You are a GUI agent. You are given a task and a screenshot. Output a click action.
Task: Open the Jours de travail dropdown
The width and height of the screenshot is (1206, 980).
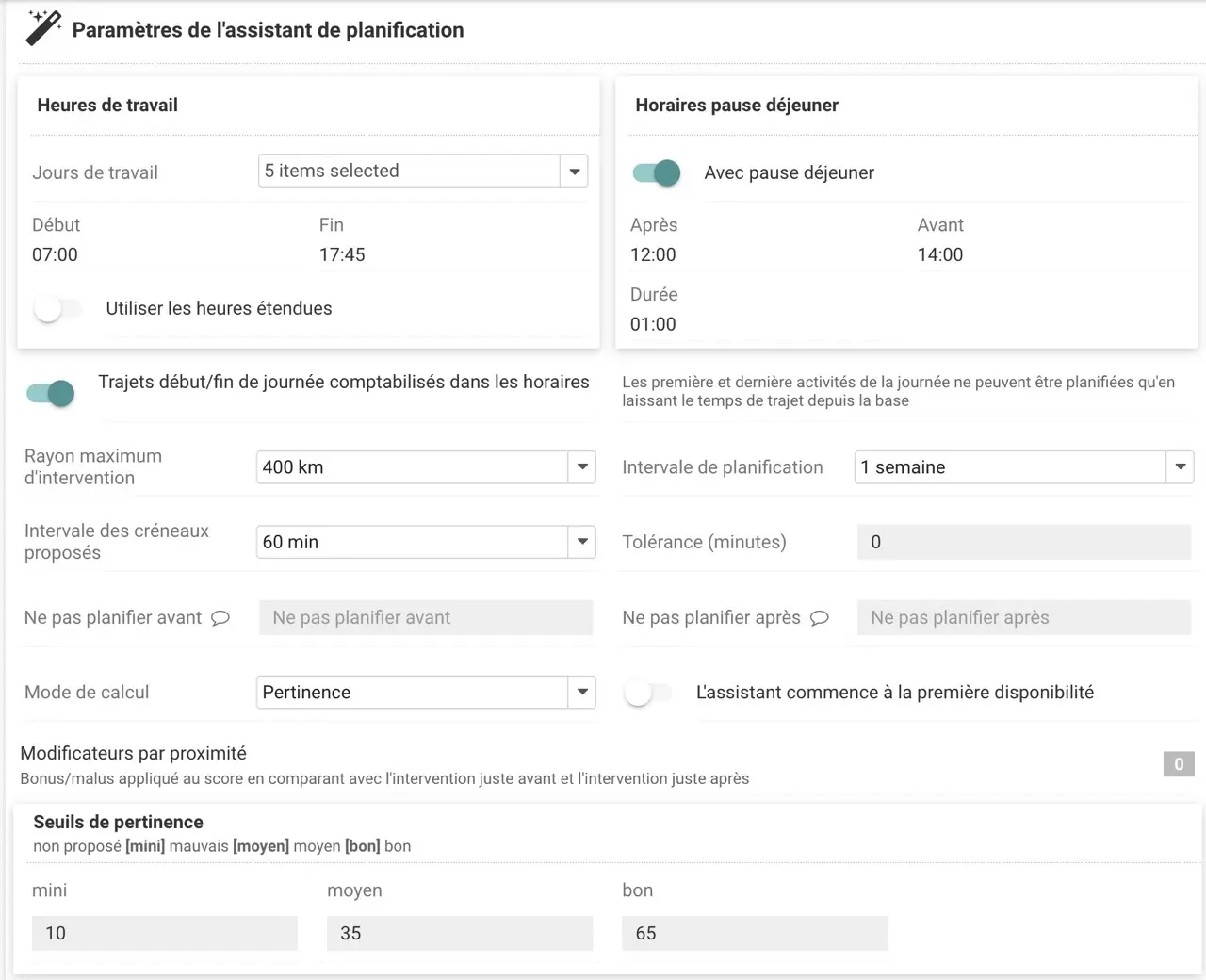(x=574, y=171)
